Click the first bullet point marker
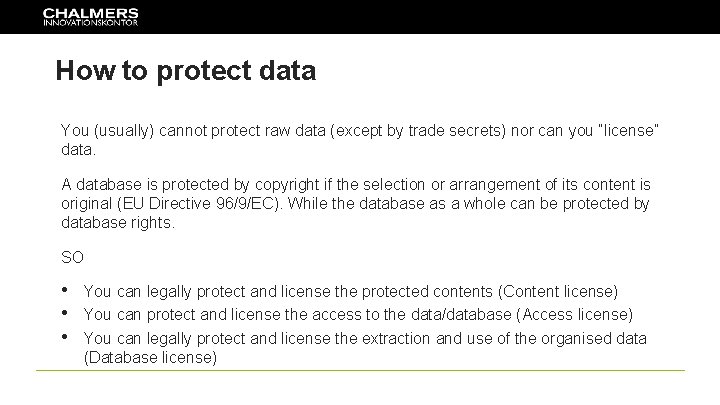The height and width of the screenshot is (405, 720). point(64,289)
